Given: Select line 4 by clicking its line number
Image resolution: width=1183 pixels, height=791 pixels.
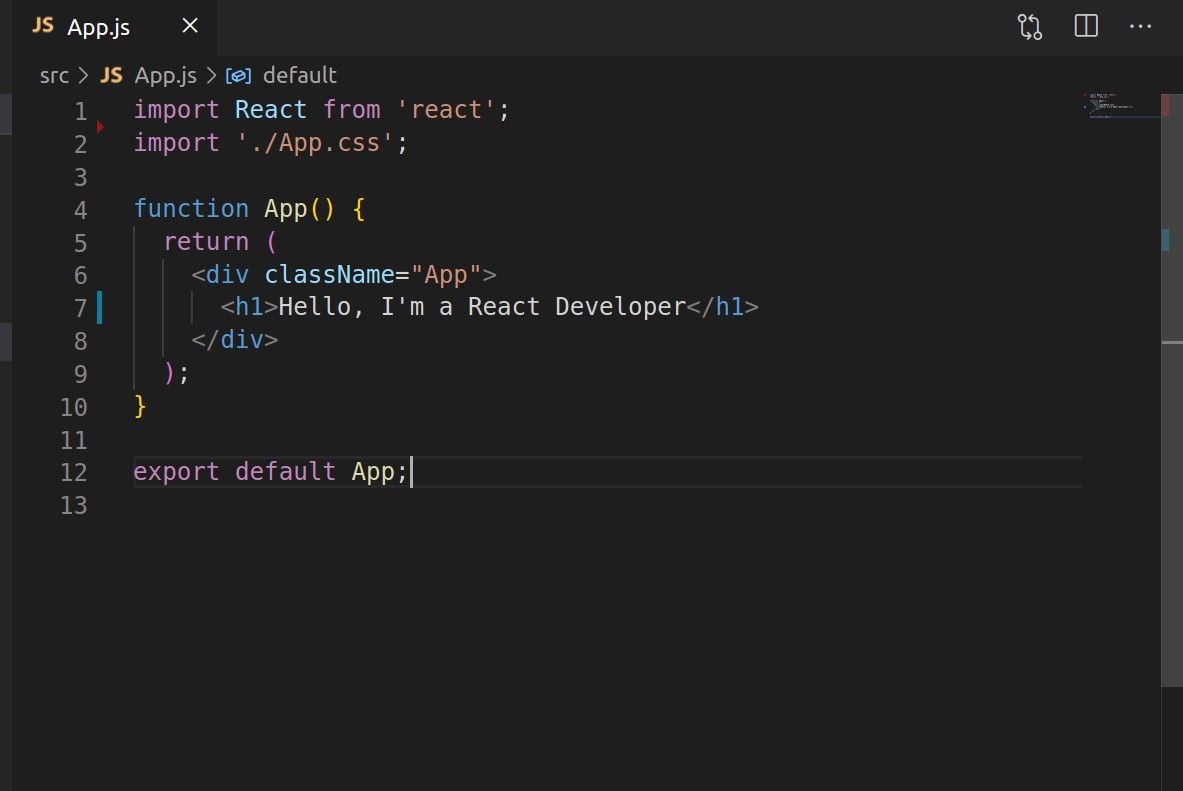Looking at the screenshot, I should (80, 209).
